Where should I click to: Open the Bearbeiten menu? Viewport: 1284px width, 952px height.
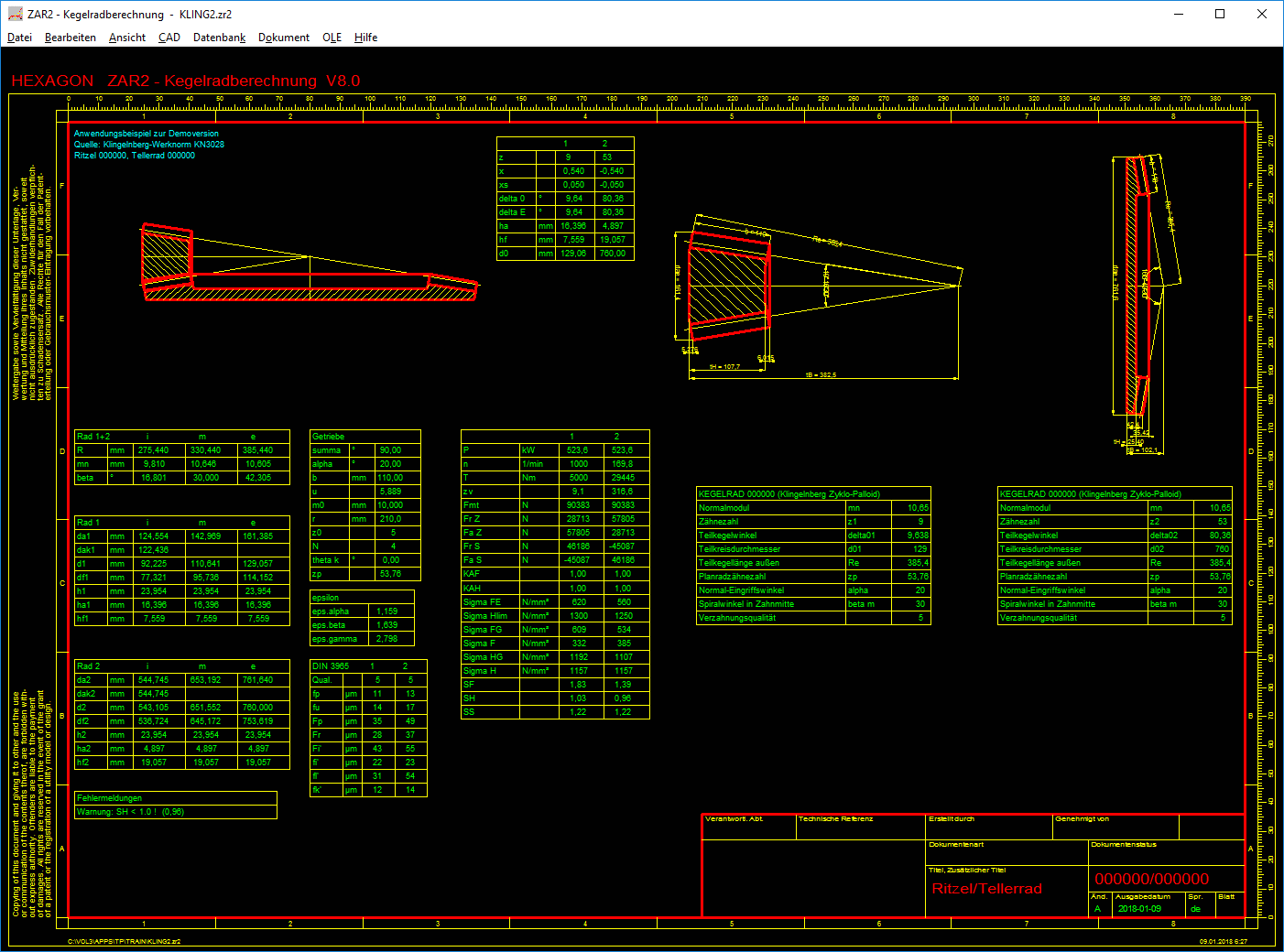tap(71, 38)
